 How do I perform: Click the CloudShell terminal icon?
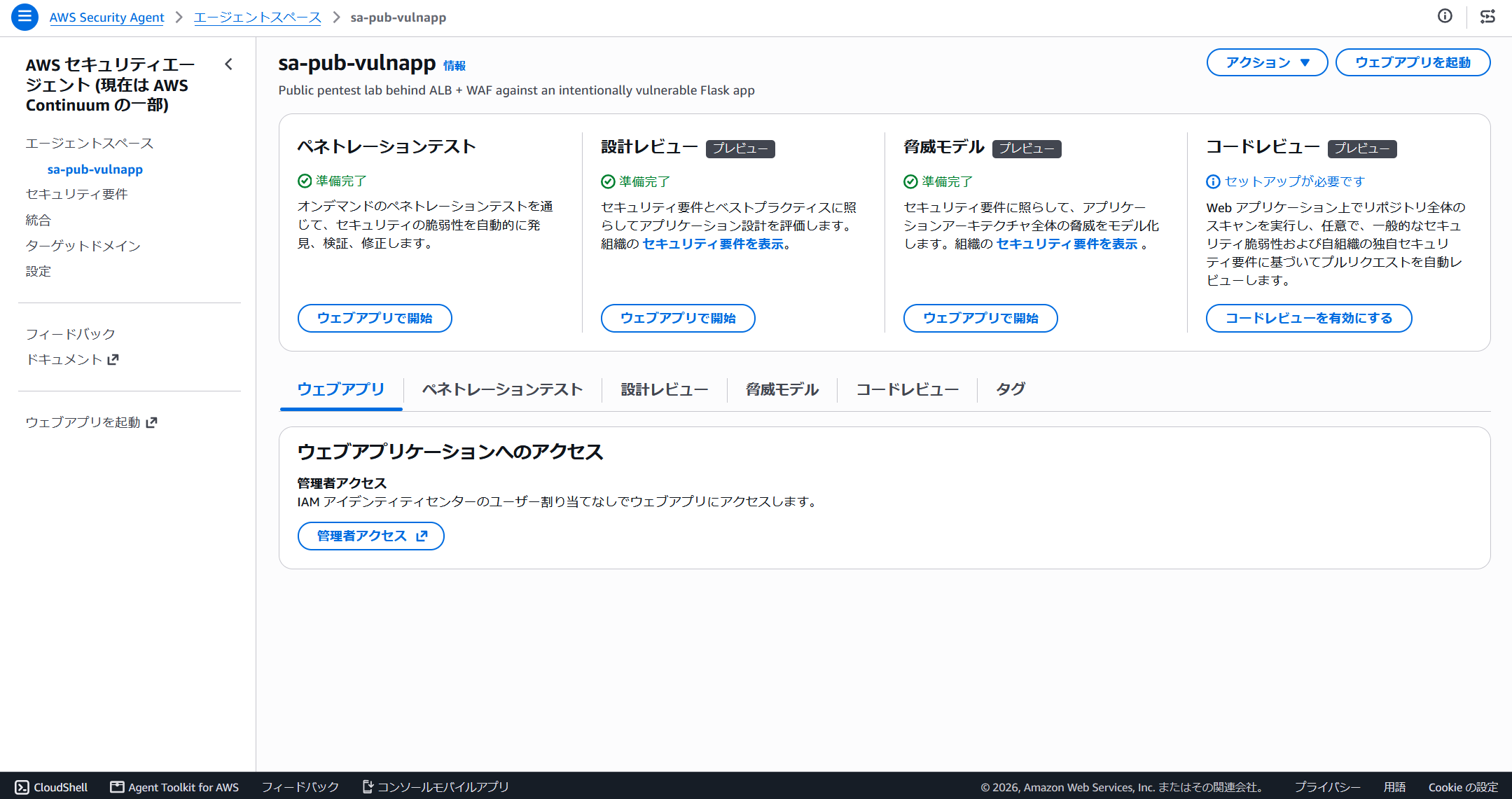click(x=22, y=787)
